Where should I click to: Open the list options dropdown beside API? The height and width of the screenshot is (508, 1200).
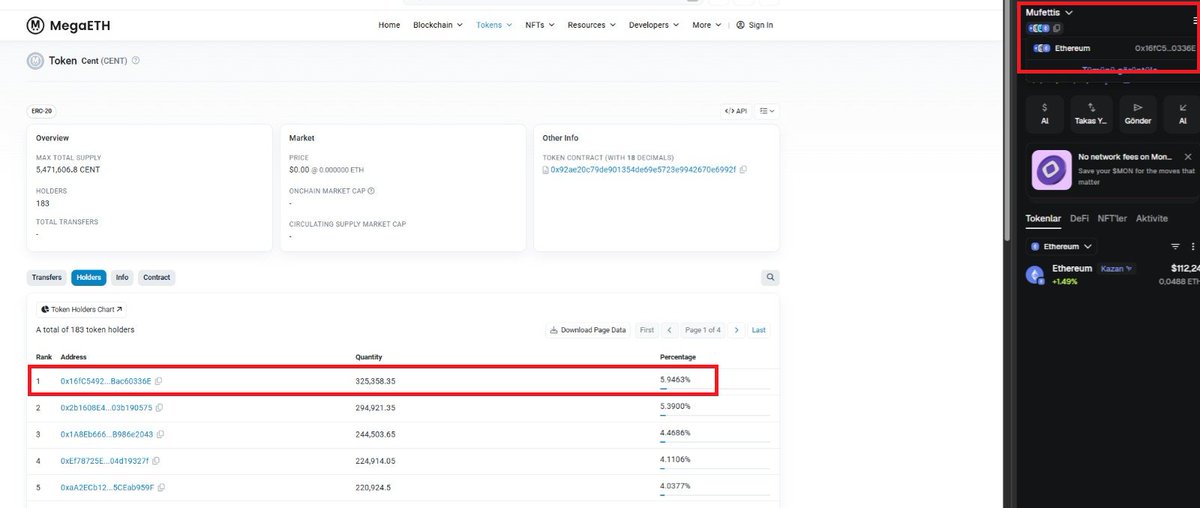767,111
